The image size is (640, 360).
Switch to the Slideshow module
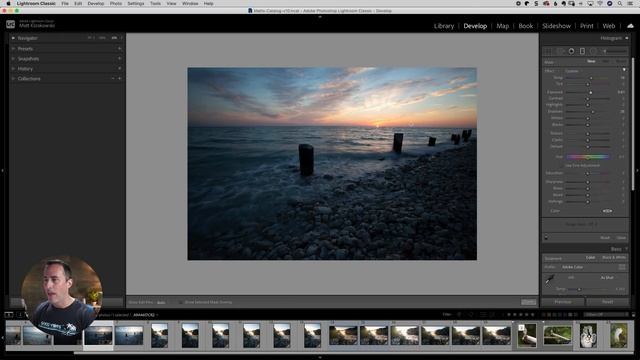556,26
